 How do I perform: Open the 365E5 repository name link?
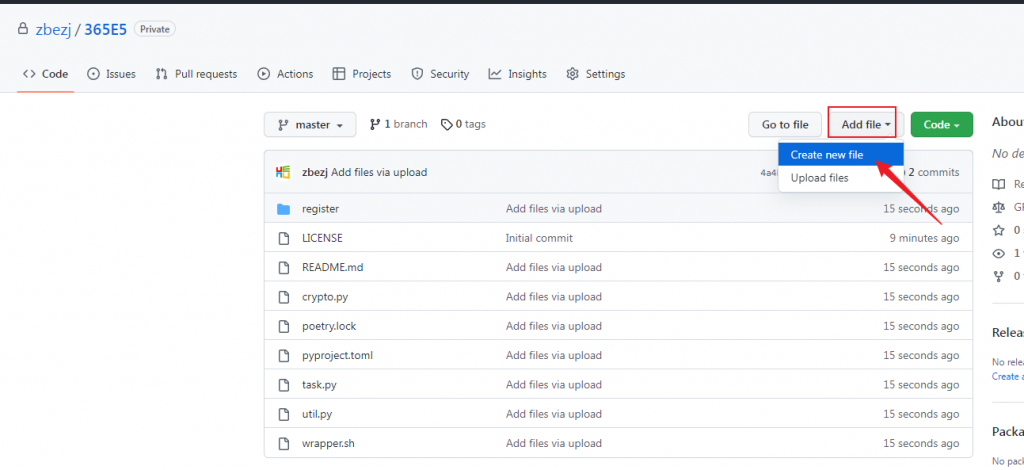(105, 29)
